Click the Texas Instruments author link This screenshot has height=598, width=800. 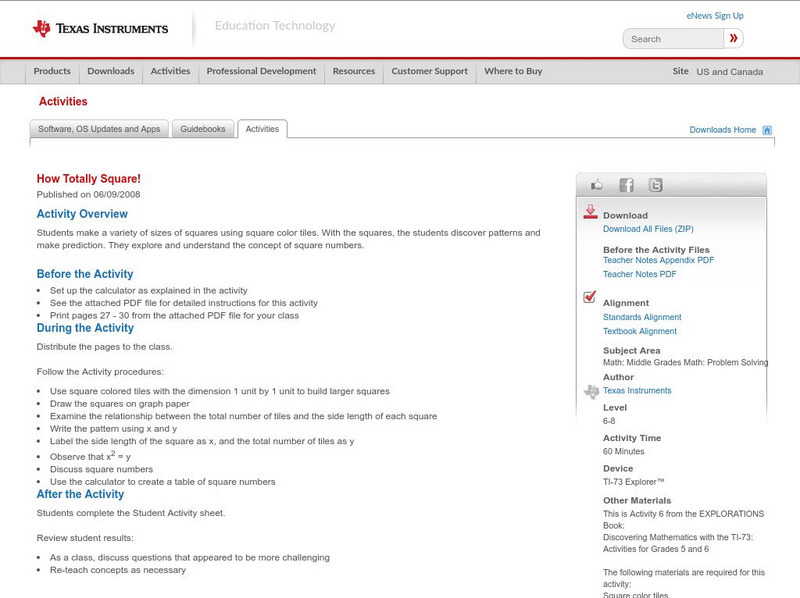click(637, 390)
